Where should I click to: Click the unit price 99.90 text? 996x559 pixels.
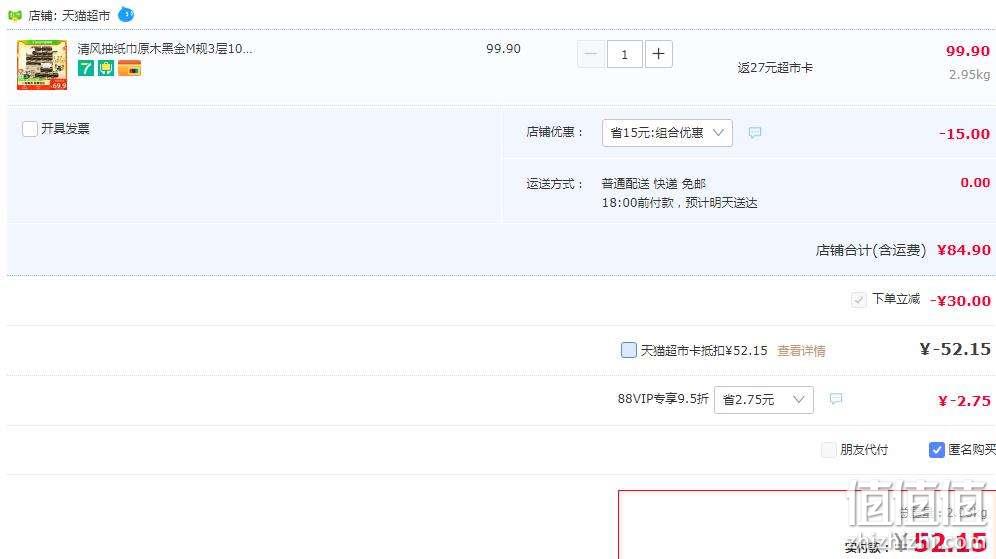point(503,49)
